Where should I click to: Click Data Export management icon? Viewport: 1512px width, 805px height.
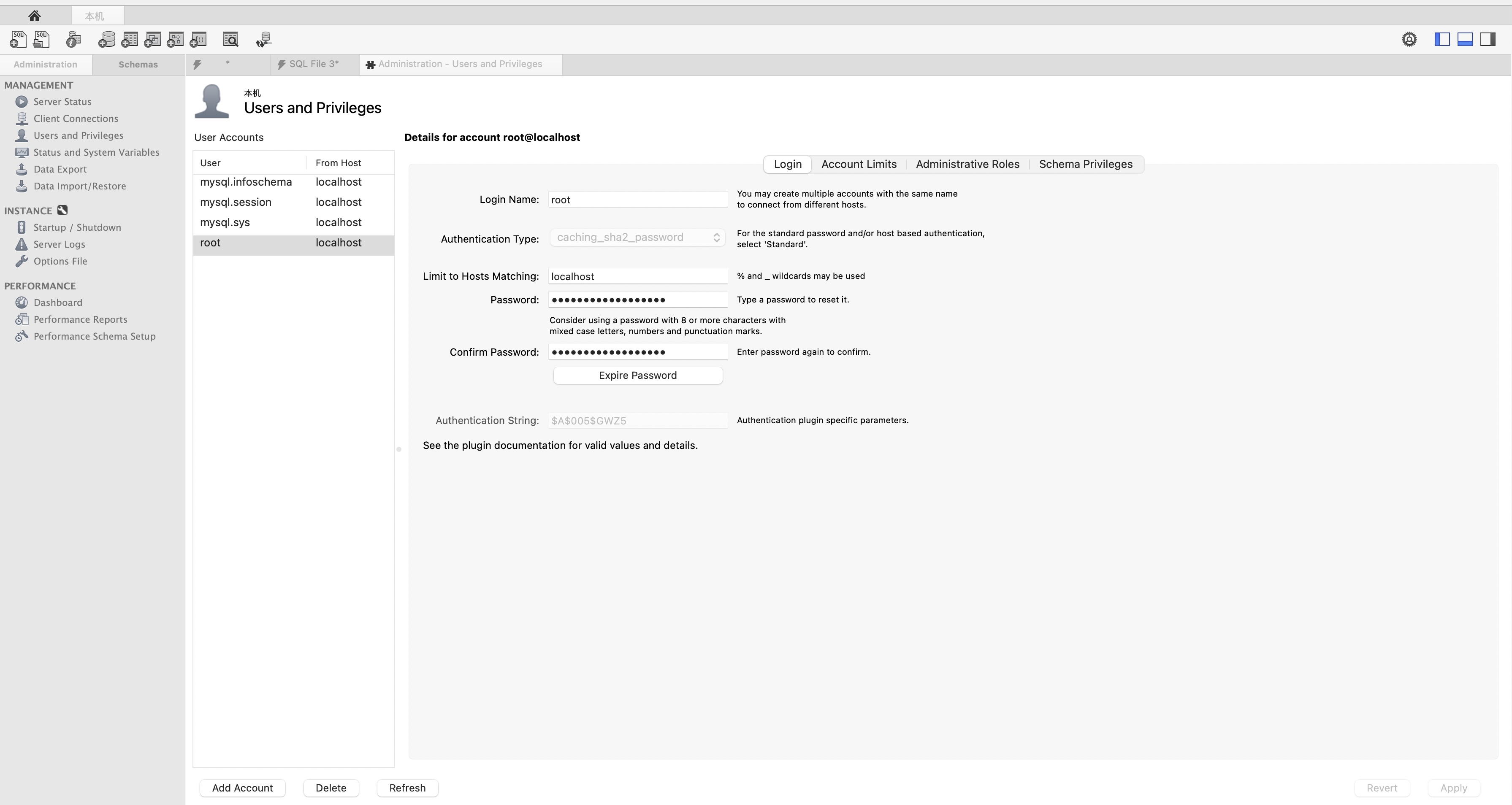coord(22,168)
